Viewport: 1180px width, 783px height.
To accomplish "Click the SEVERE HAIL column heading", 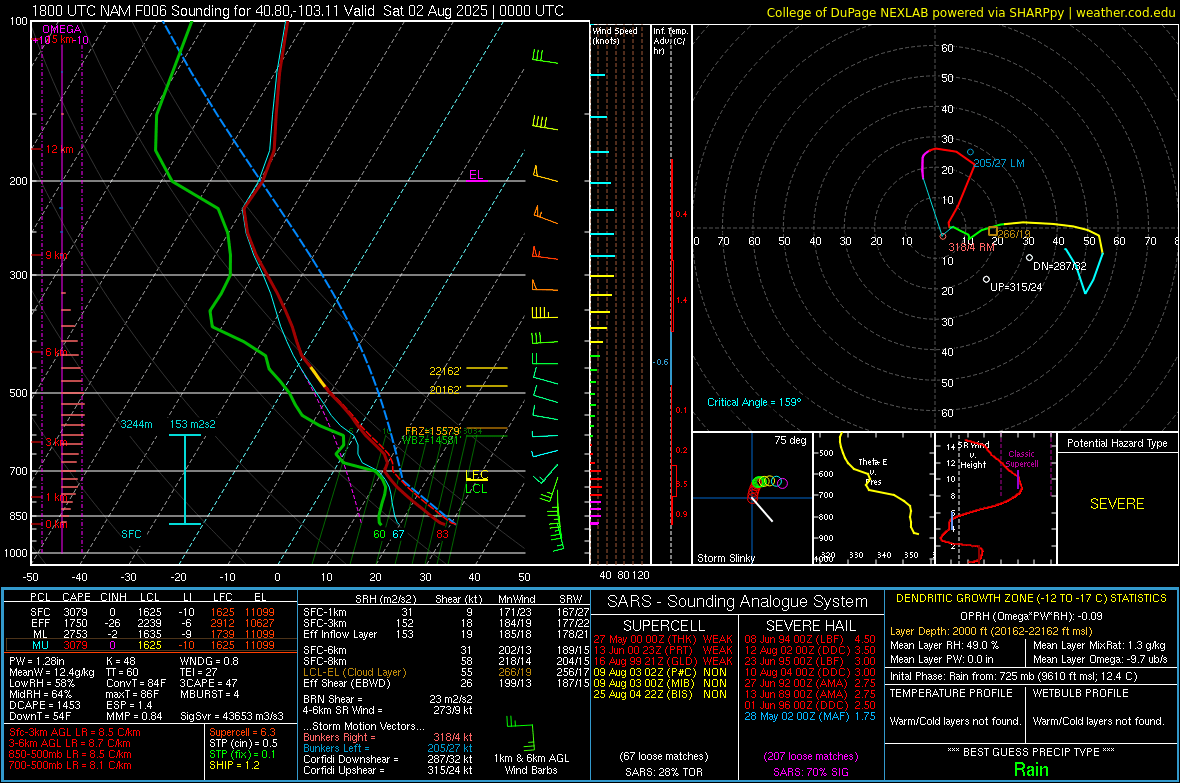I will point(810,626).
